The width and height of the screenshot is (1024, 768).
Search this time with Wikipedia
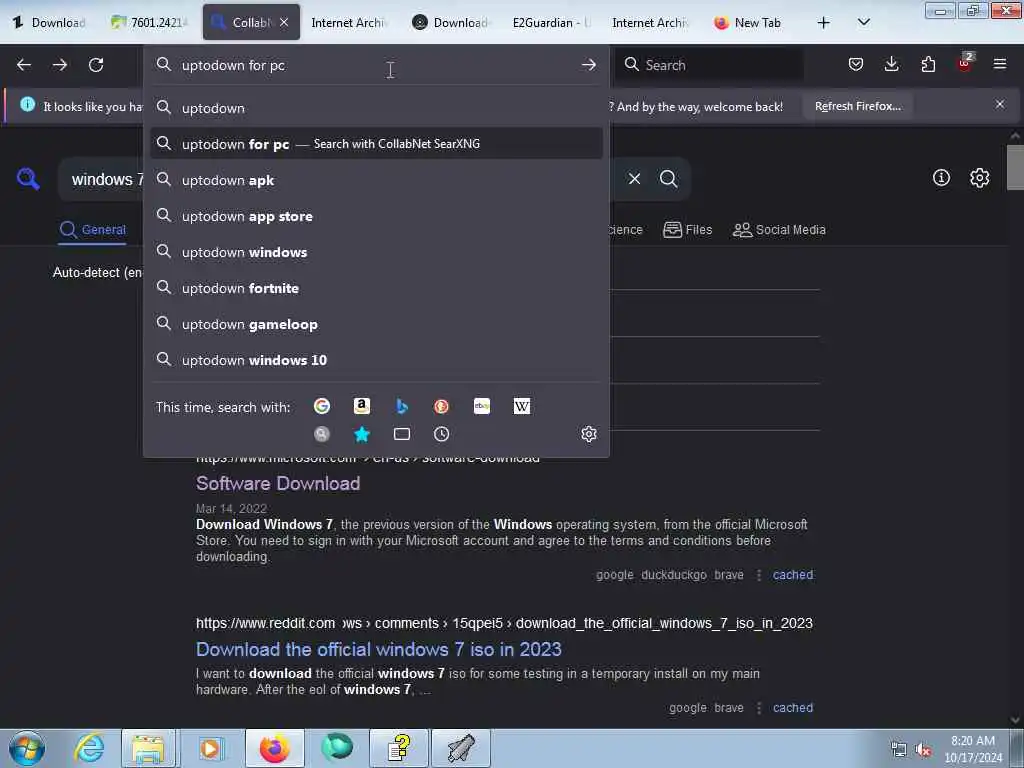coord(522,406)
